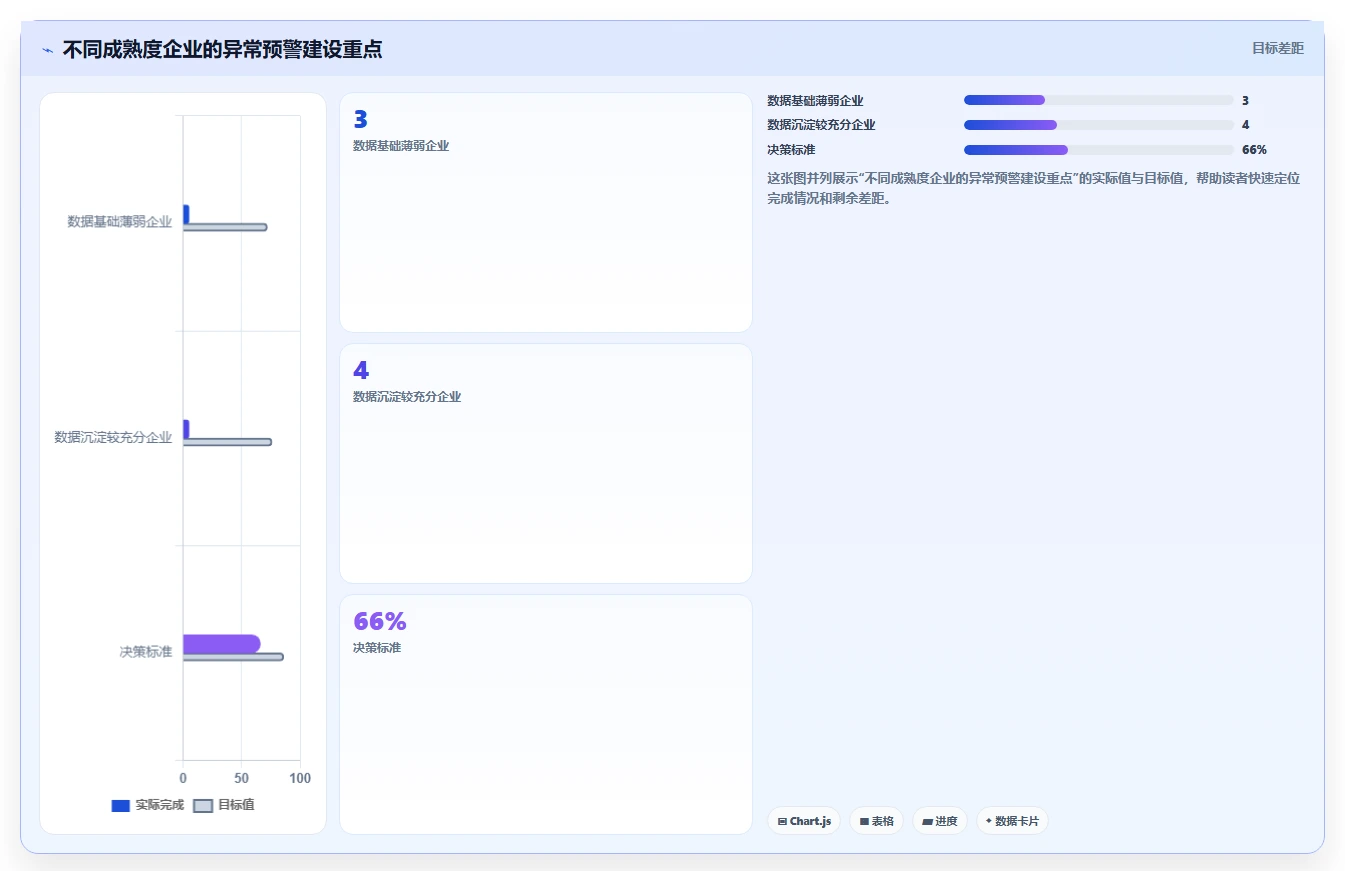Image resolution: width=1345 pixels, height=871 pixels.
Task: Click the 目标值 legend text
Action: (x=236, y=805)
